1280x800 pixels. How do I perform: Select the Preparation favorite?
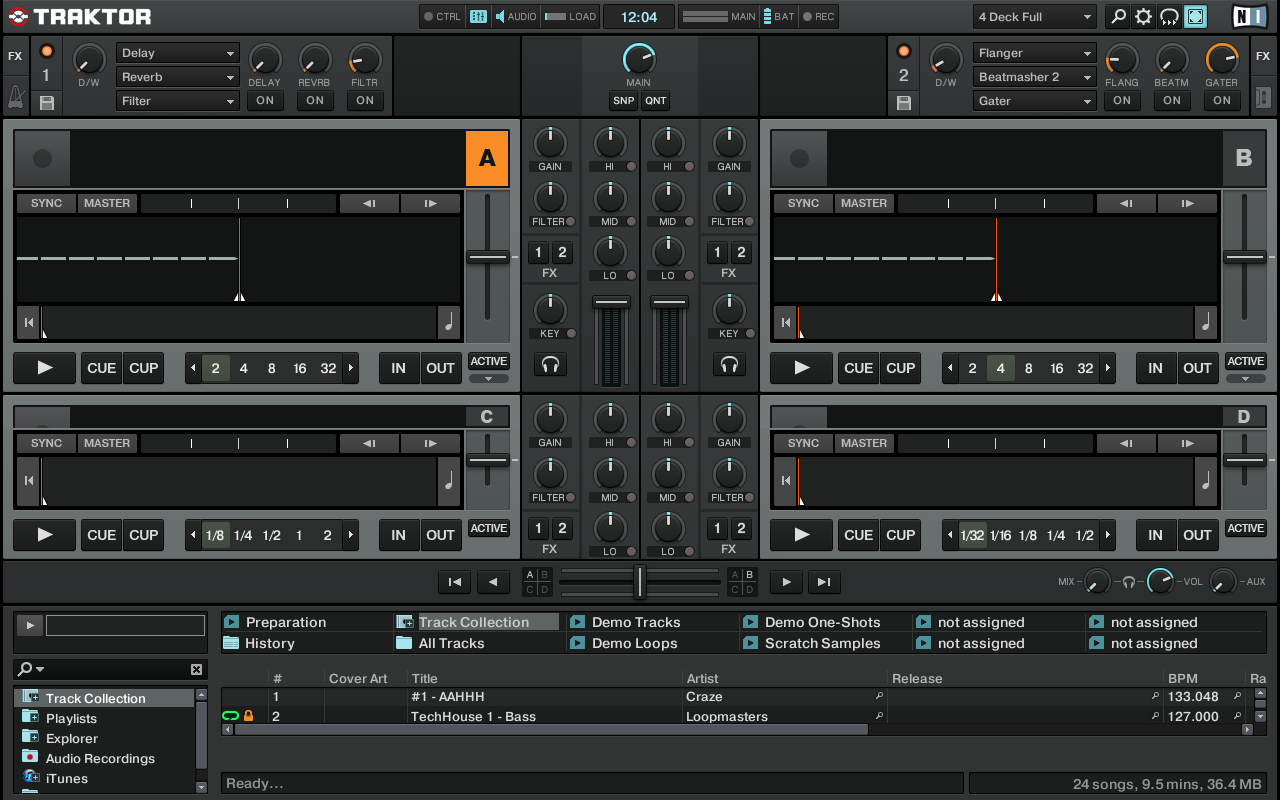pos(286,622)
